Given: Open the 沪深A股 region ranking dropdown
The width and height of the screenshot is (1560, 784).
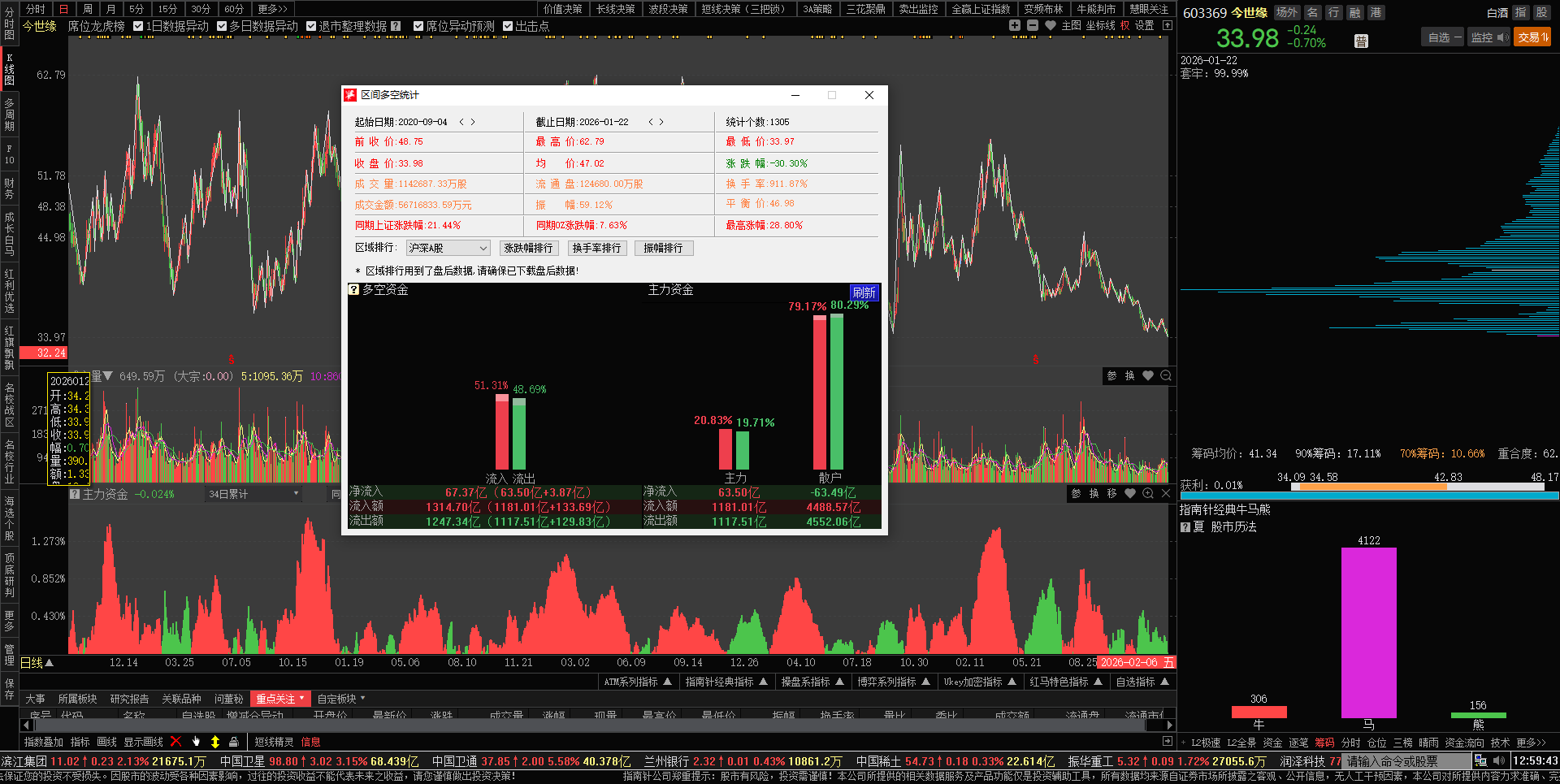Looking at the screenshot, I should (x=448, y=249).
